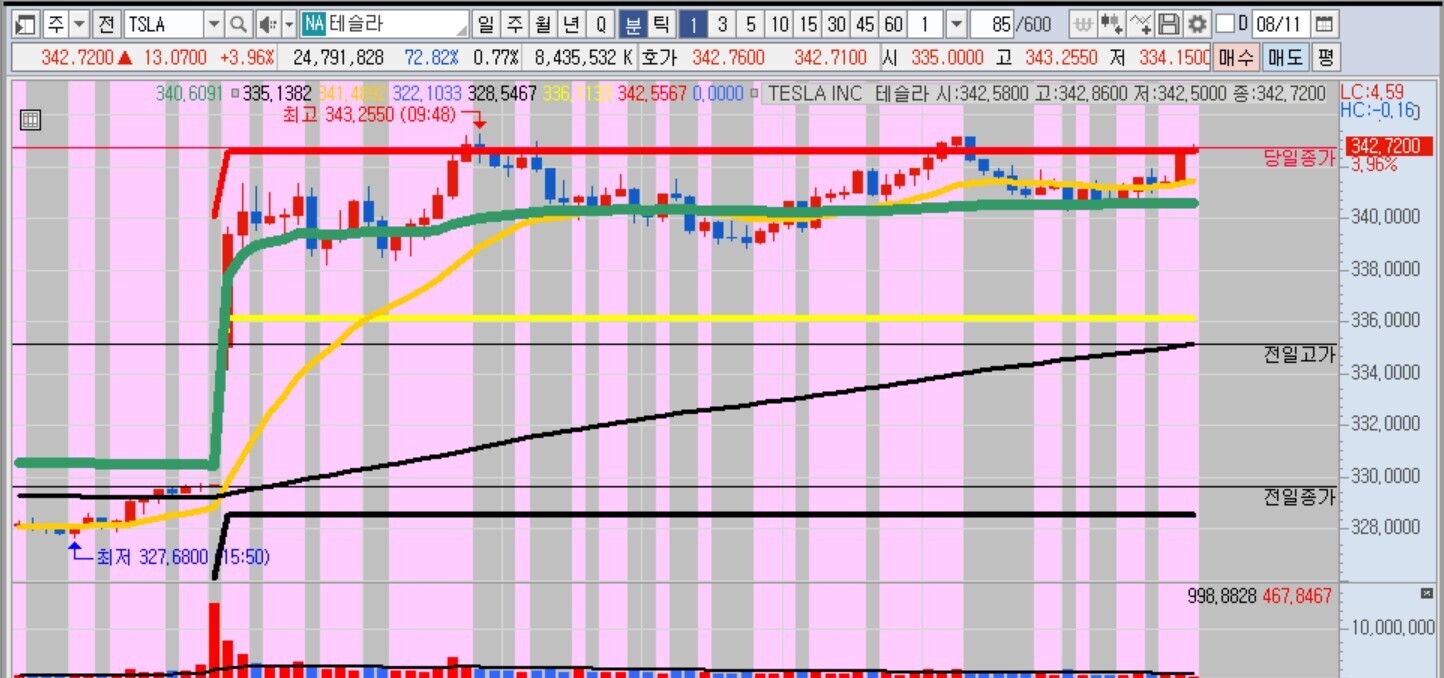
Task: Click the blue 322,1033 indicator value
Action: coord(428,94)
